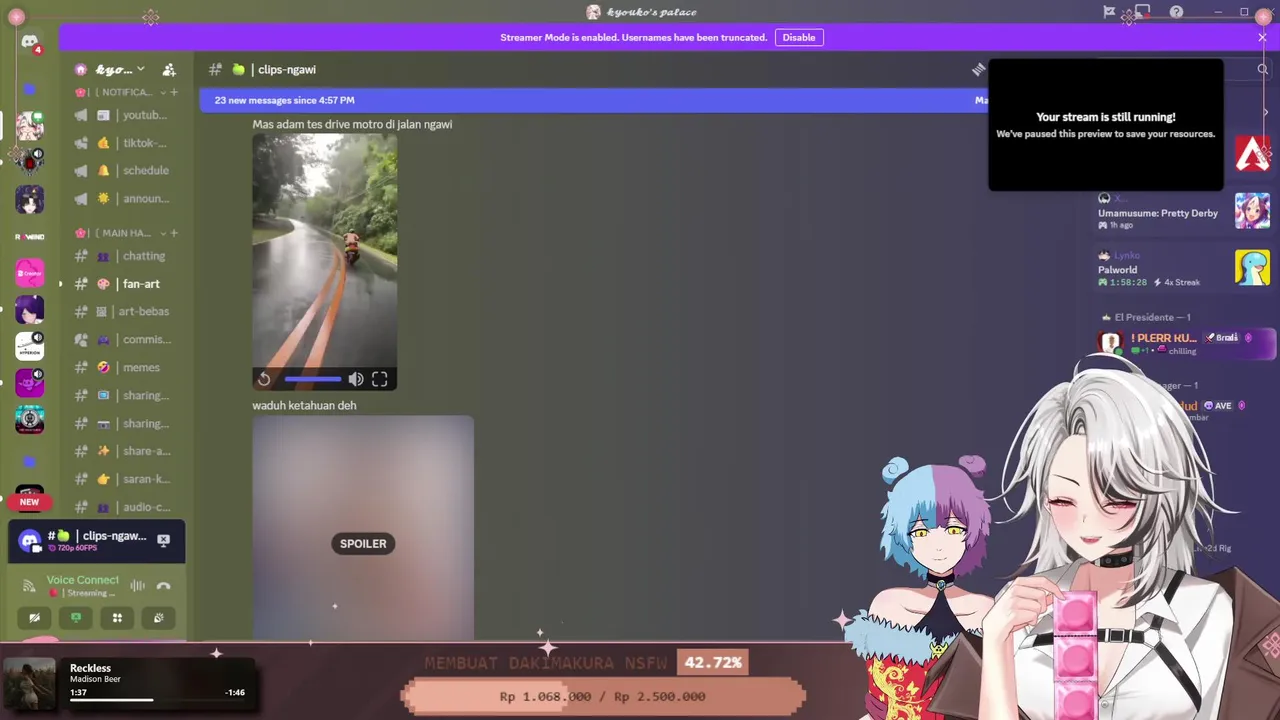The width and height of the screenshot is (1280, 720).
Task: Click the clips-ngawi channel title
Action: (287, 69)
